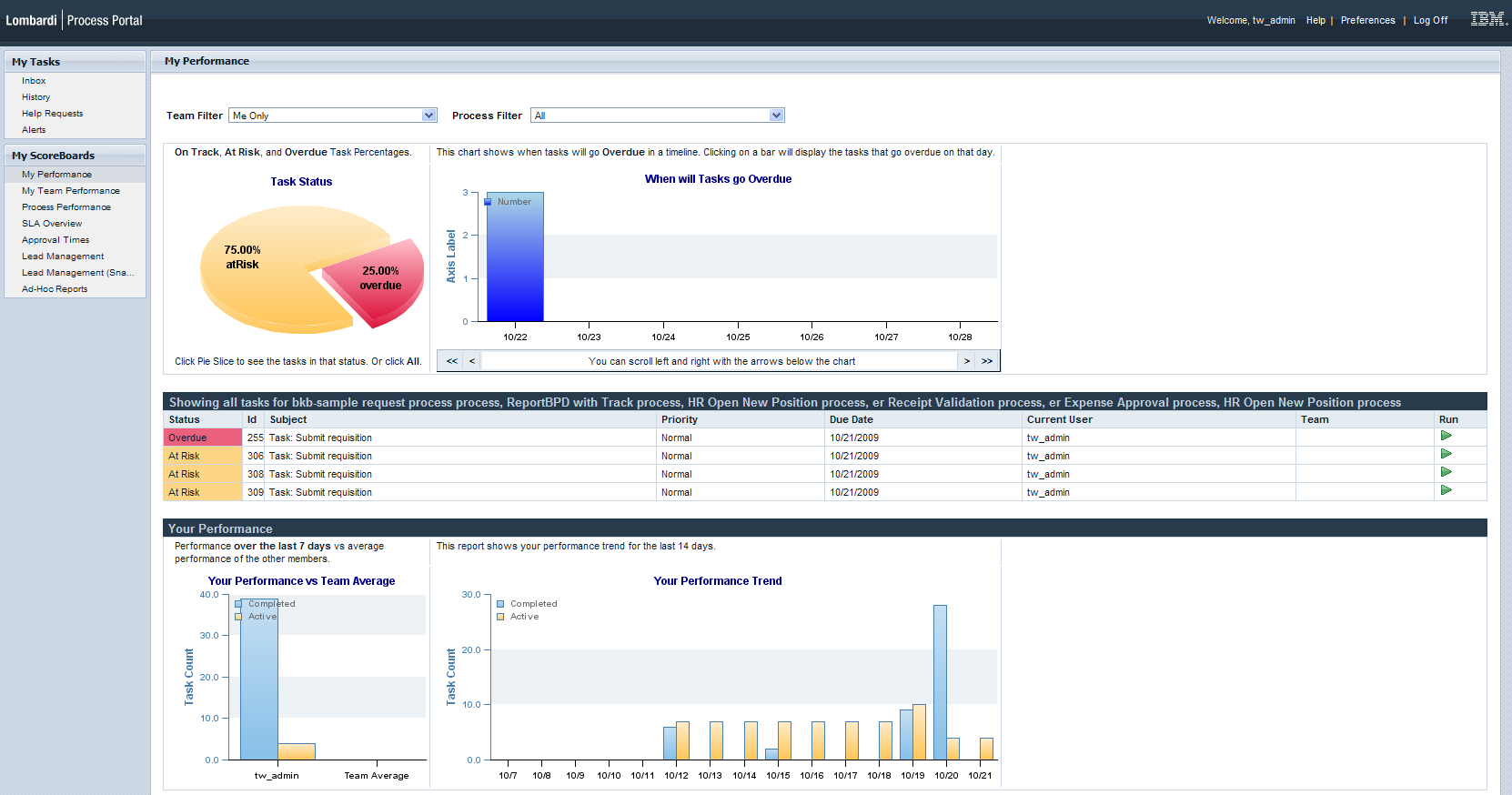Click 'Task: Submit requisition' subject of task 255
Image resolution: width=1512 pixels, height=795 pixels.
320,438
